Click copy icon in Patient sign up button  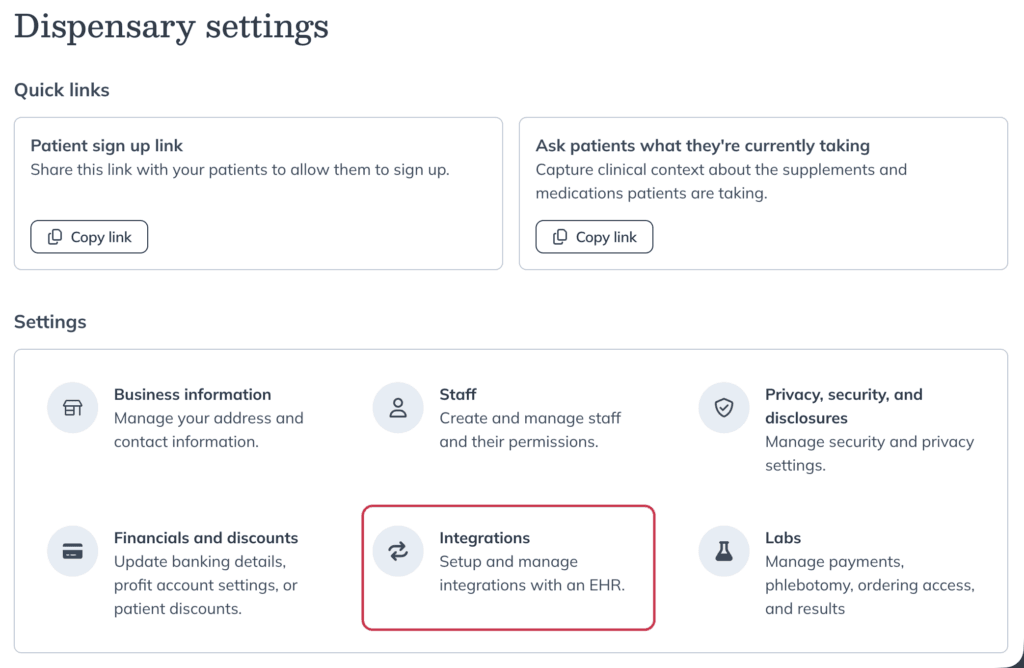point(55,237)
